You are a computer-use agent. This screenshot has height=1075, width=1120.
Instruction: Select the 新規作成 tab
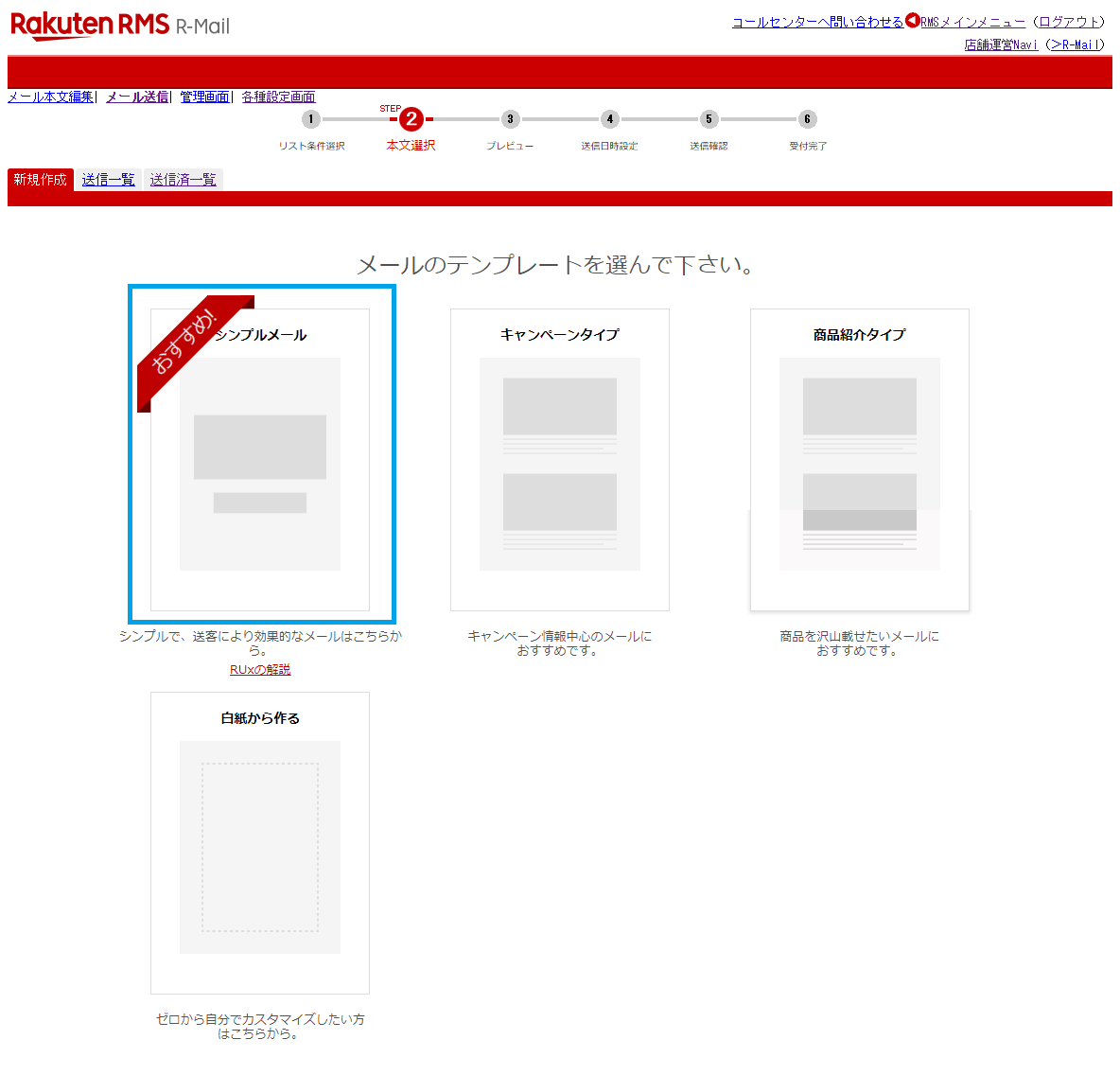click(41, 180)
